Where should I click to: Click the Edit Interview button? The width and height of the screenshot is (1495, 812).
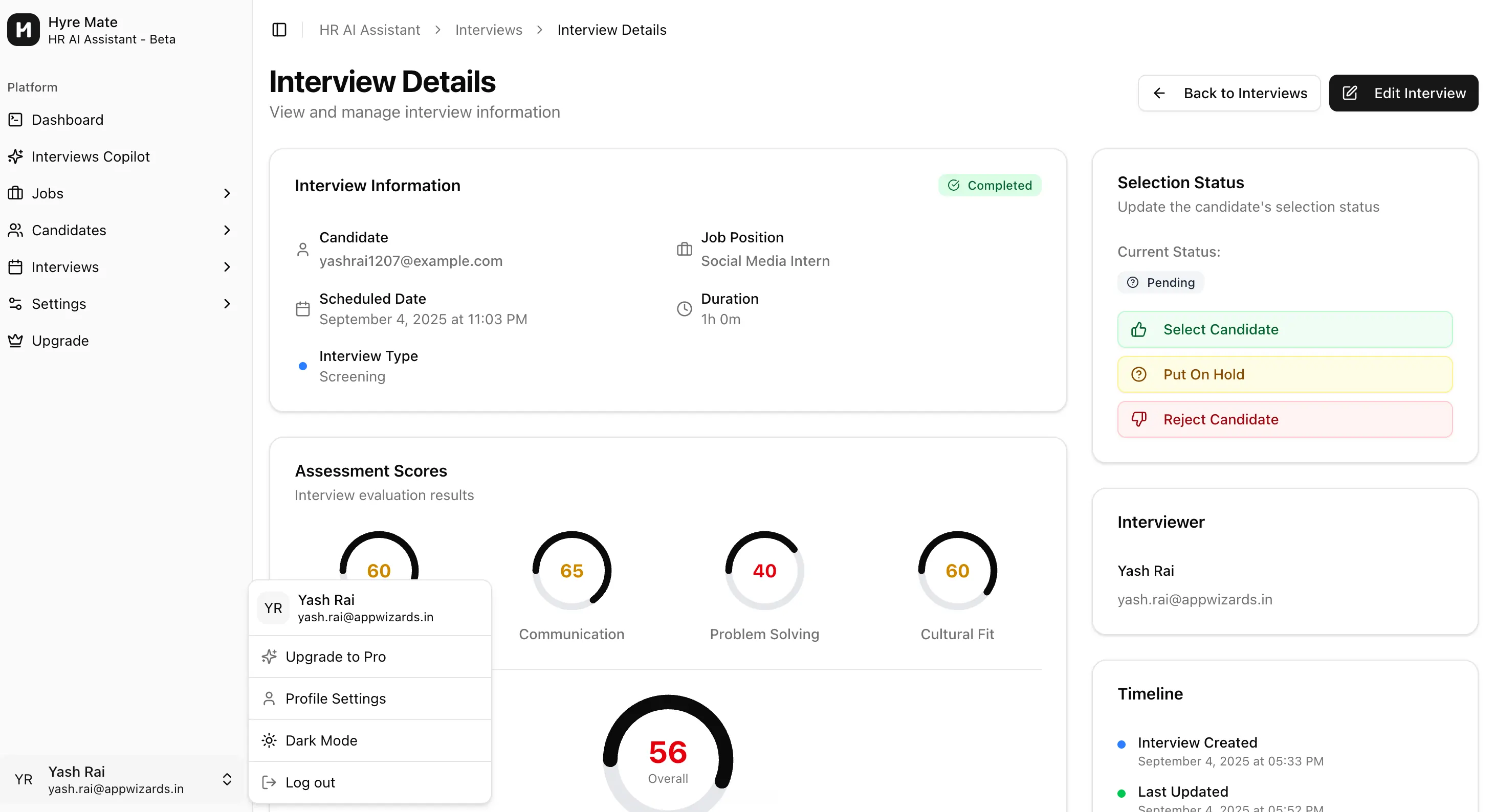1403,93
